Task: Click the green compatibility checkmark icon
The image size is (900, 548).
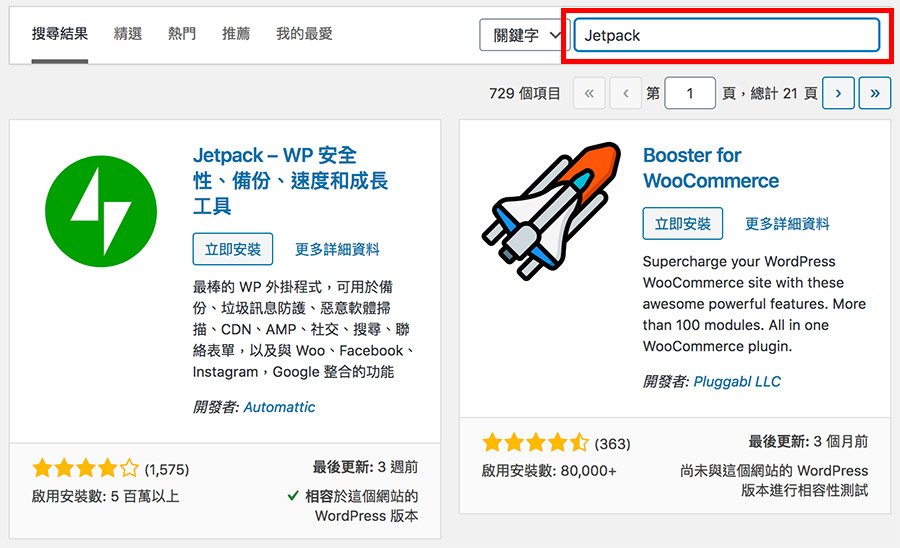Action: tap(293, 495)
